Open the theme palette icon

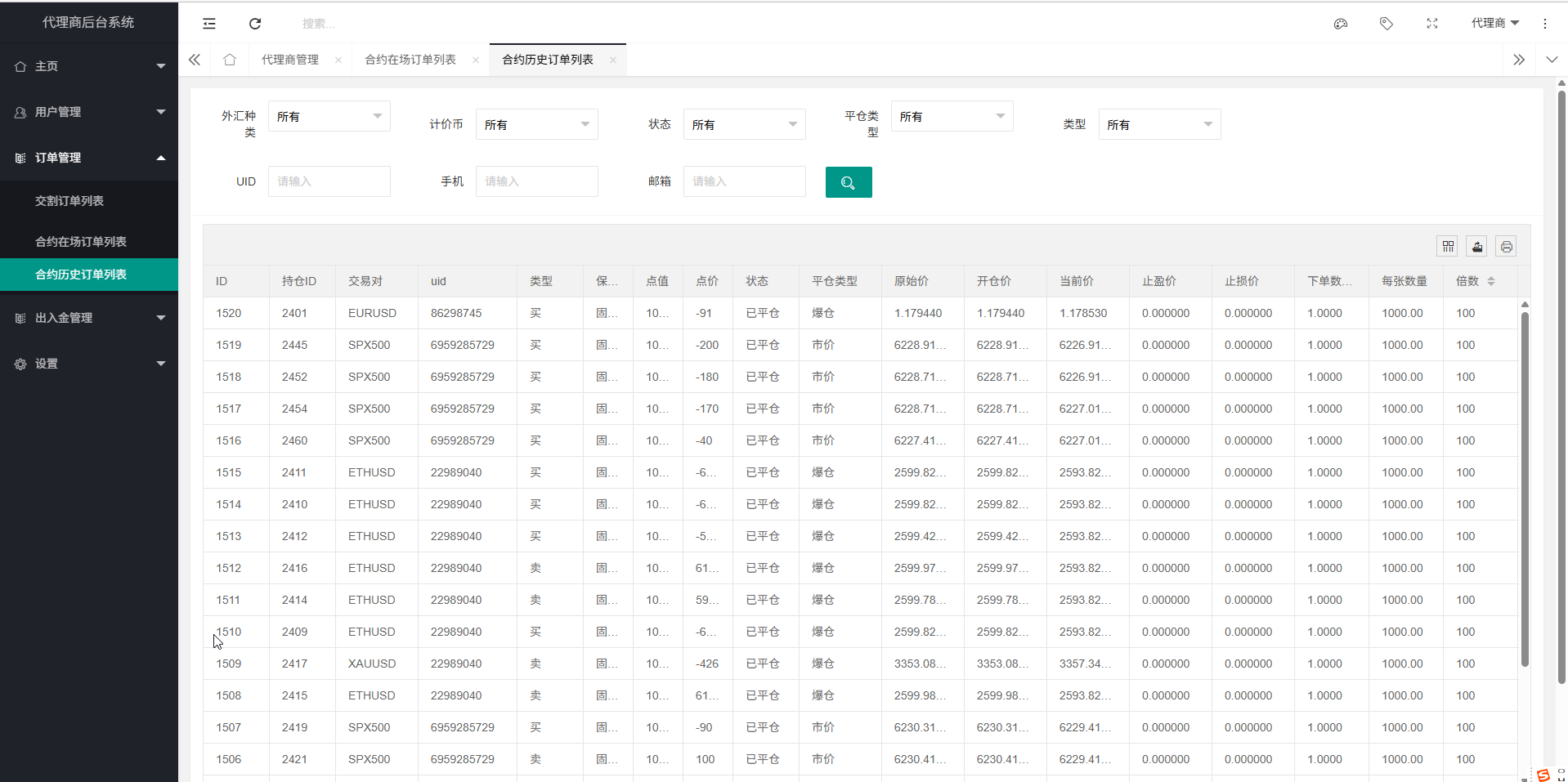1340,24
